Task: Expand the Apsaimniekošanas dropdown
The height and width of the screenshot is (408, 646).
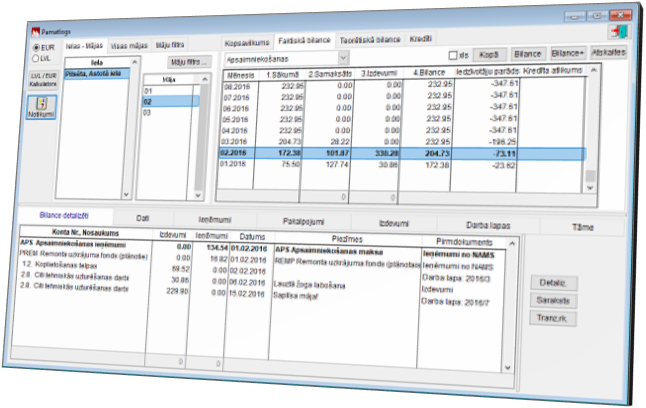Action: [343, 59]
